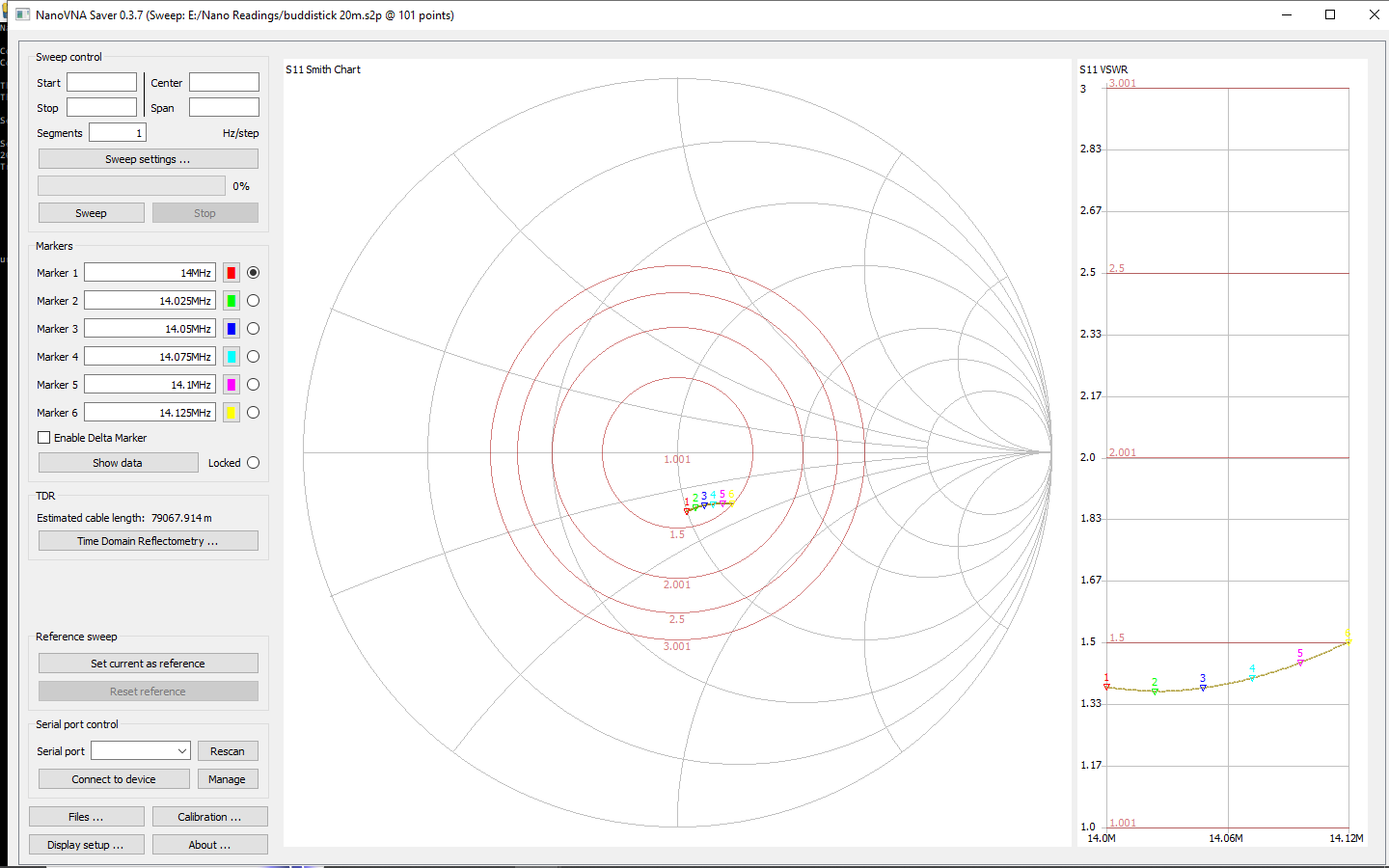Open the red Marker 1 color swatch
This screenshot has width=1389, height=868.
coord(231,273)
